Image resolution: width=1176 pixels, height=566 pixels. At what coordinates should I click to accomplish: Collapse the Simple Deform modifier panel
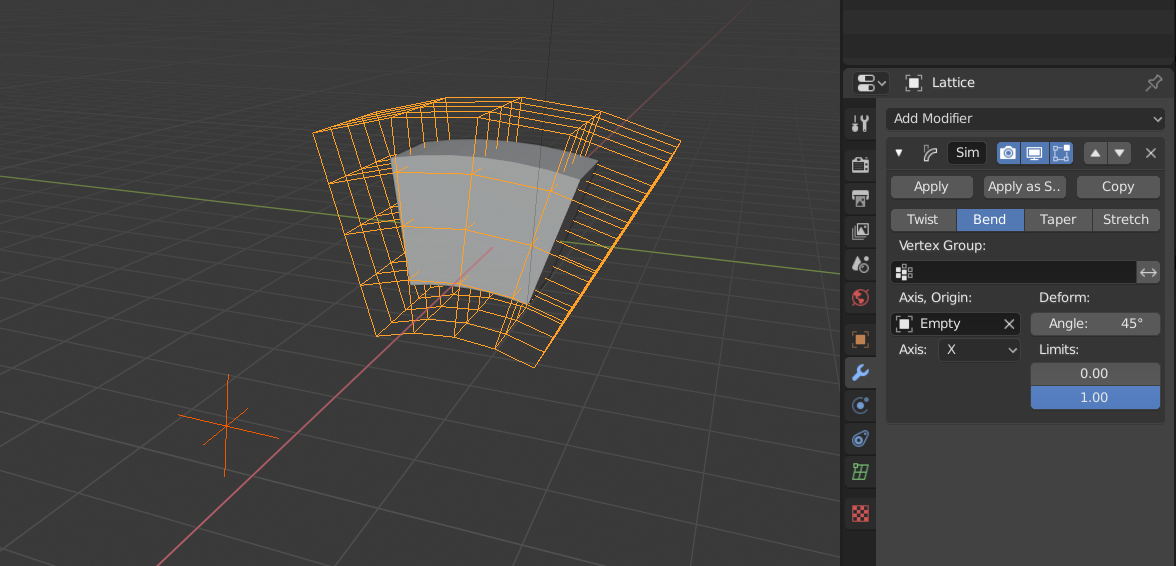(898, 153)
